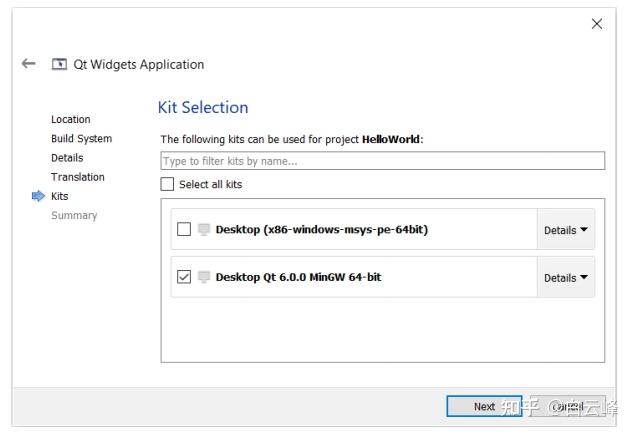Expand Details for Qt 6.0.0 MinGW kit
This screenshot has width=635, height=434.
(565, 278)
